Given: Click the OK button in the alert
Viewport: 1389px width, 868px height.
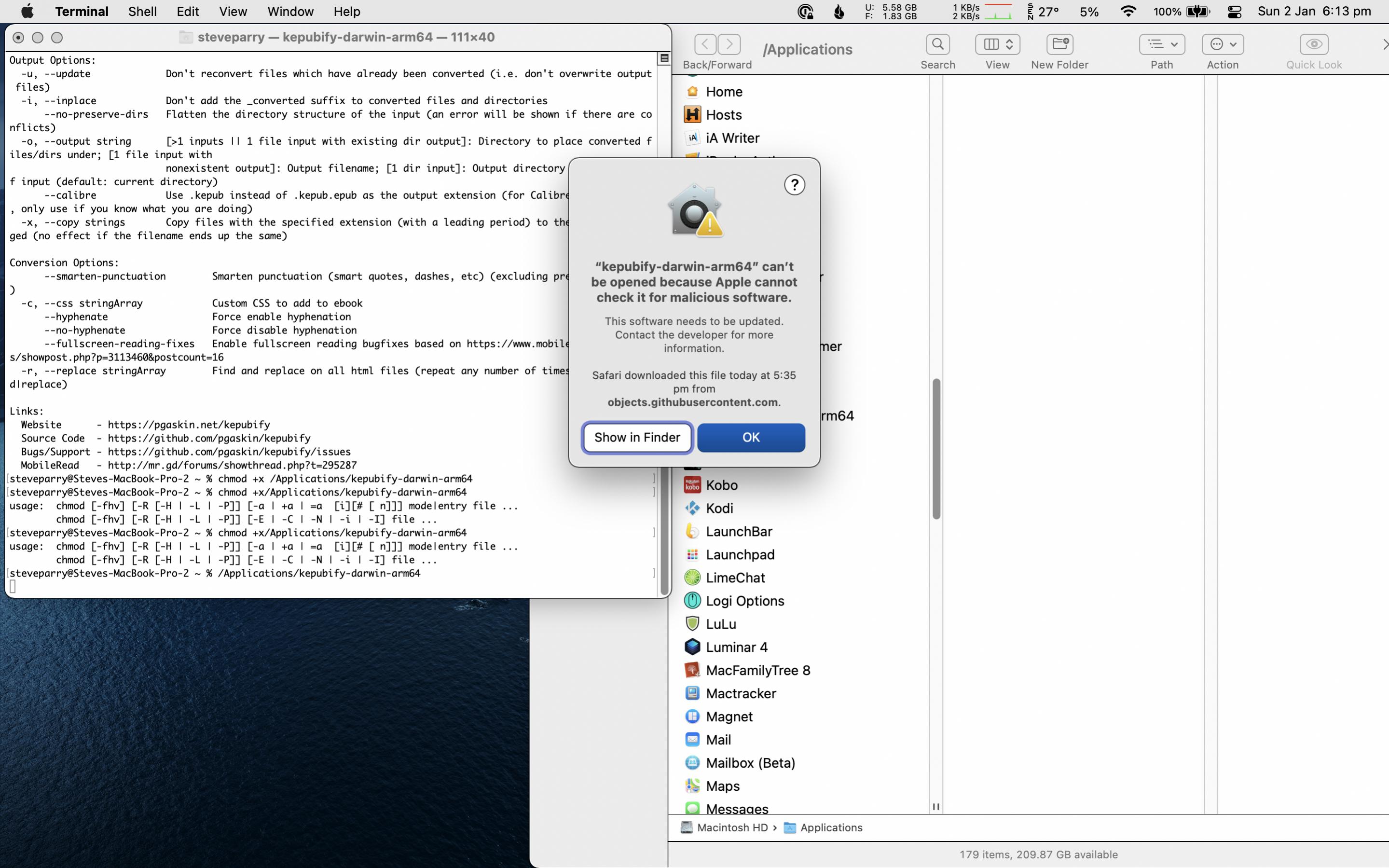Looking at the screenshot, I should point(751,438).
